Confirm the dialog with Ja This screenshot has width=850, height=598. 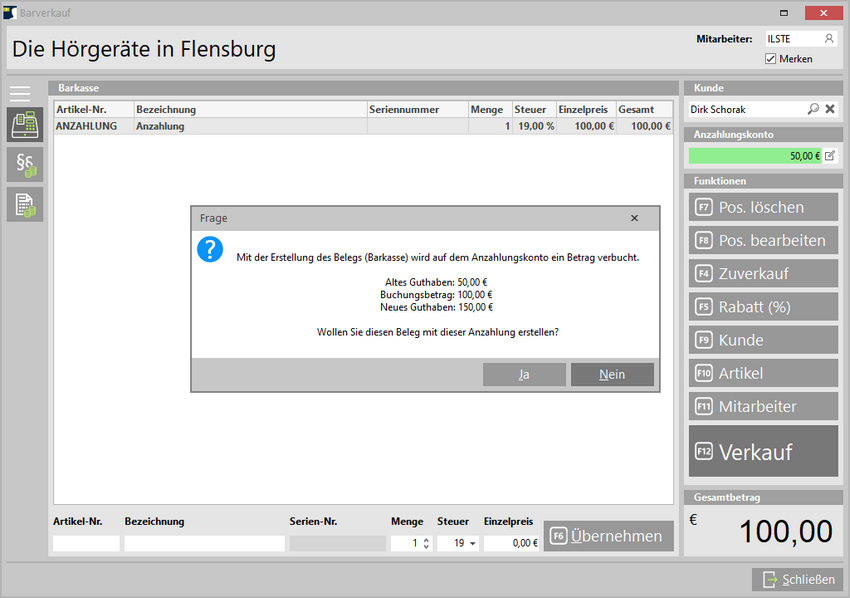524,374
